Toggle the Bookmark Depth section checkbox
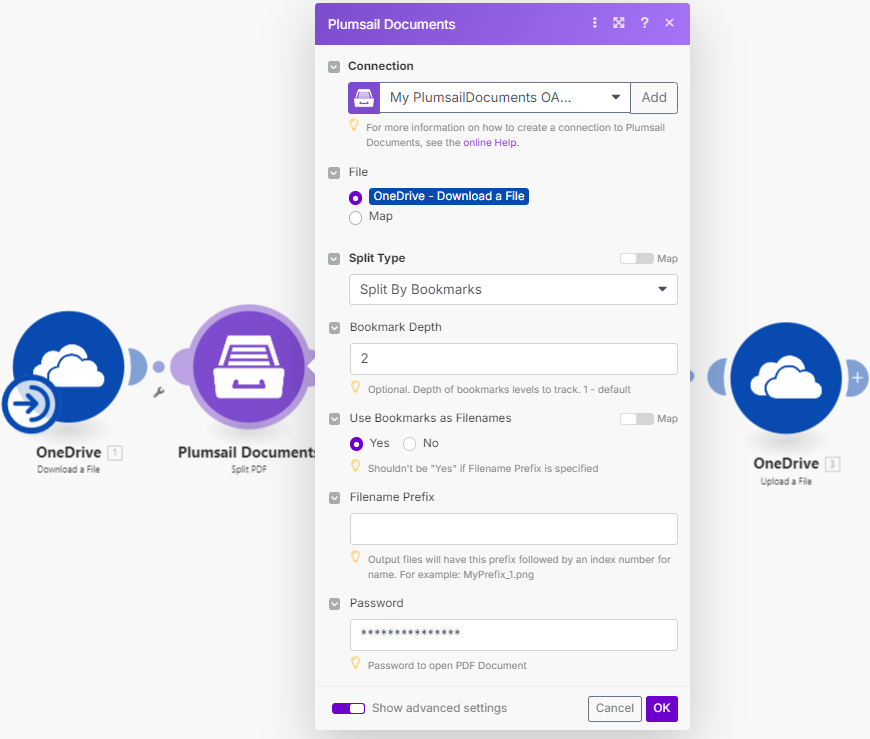Image resolution: width=870 pixels, height=739 pixels. [335, 328]
